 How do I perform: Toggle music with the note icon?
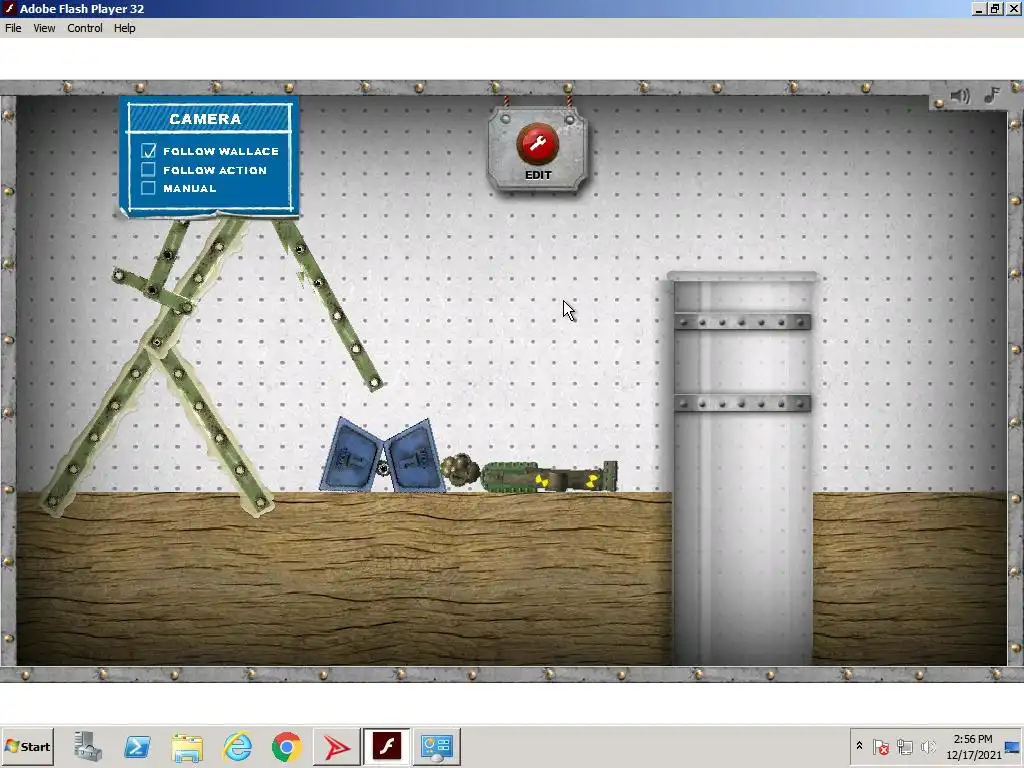pos(993,95)
